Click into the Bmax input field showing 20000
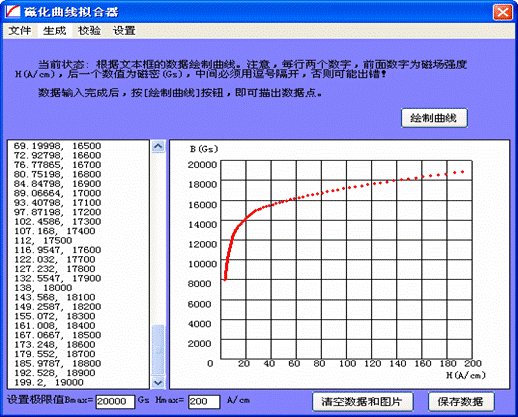The image size is (518, 417). 115,402
